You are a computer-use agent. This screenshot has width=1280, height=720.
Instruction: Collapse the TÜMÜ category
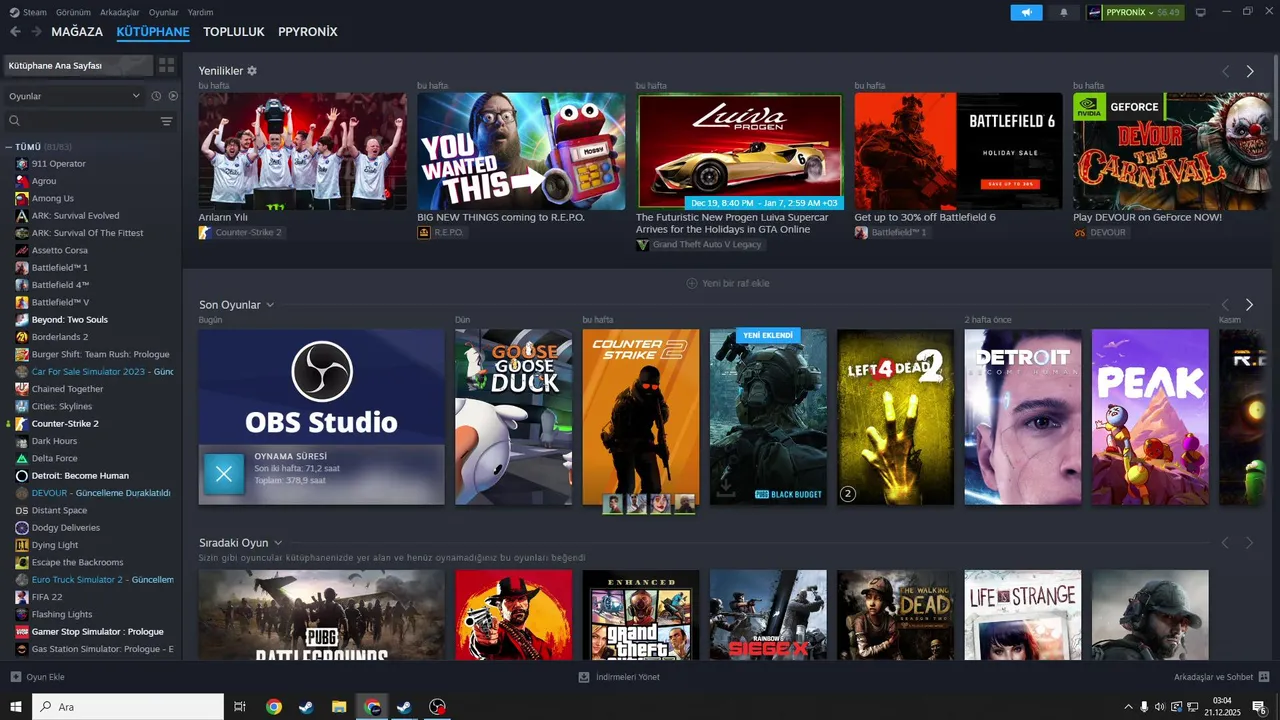point(9,147)
